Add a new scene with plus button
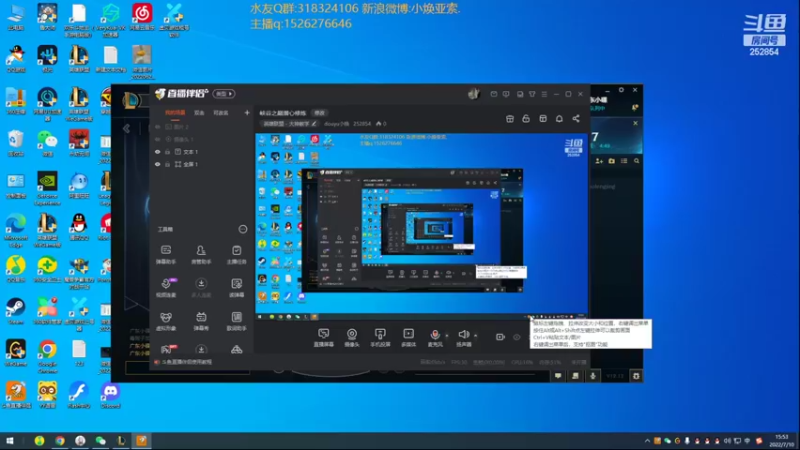Viewport: 800px width, 450px height. [247, 113]
